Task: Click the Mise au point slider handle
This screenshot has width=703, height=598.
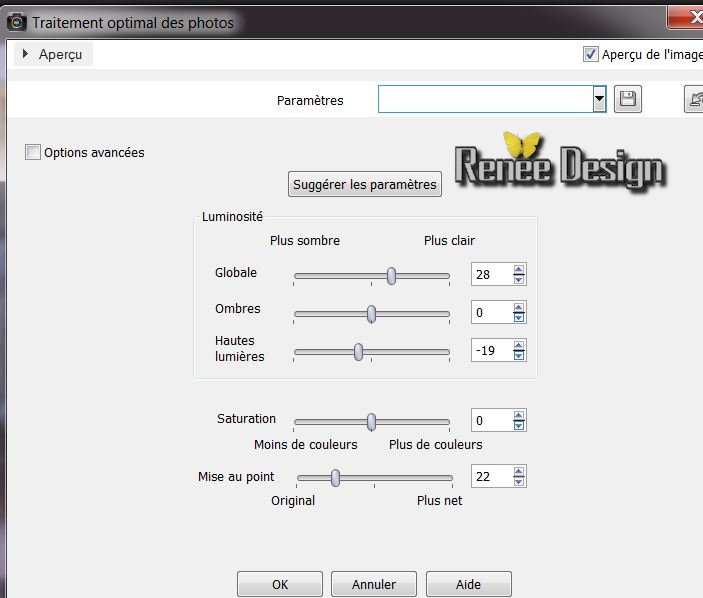Action: pos(335,478)
